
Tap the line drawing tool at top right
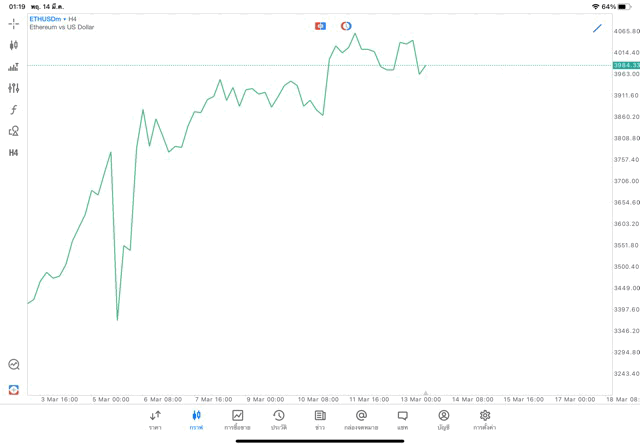pyautogui.click(x=598, y=28)
